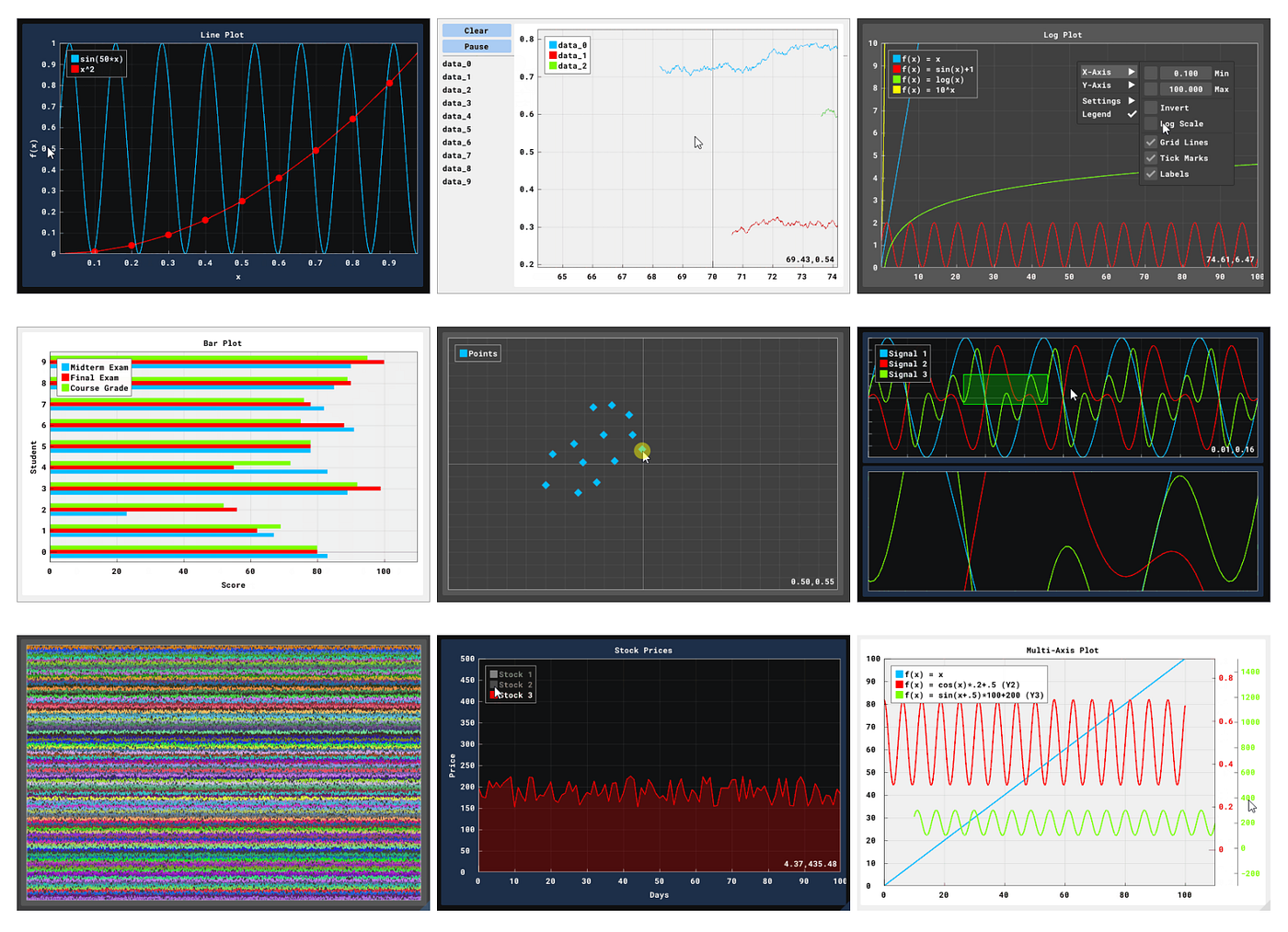Expand the X-Axis submenu arrow

(1132, 72)
